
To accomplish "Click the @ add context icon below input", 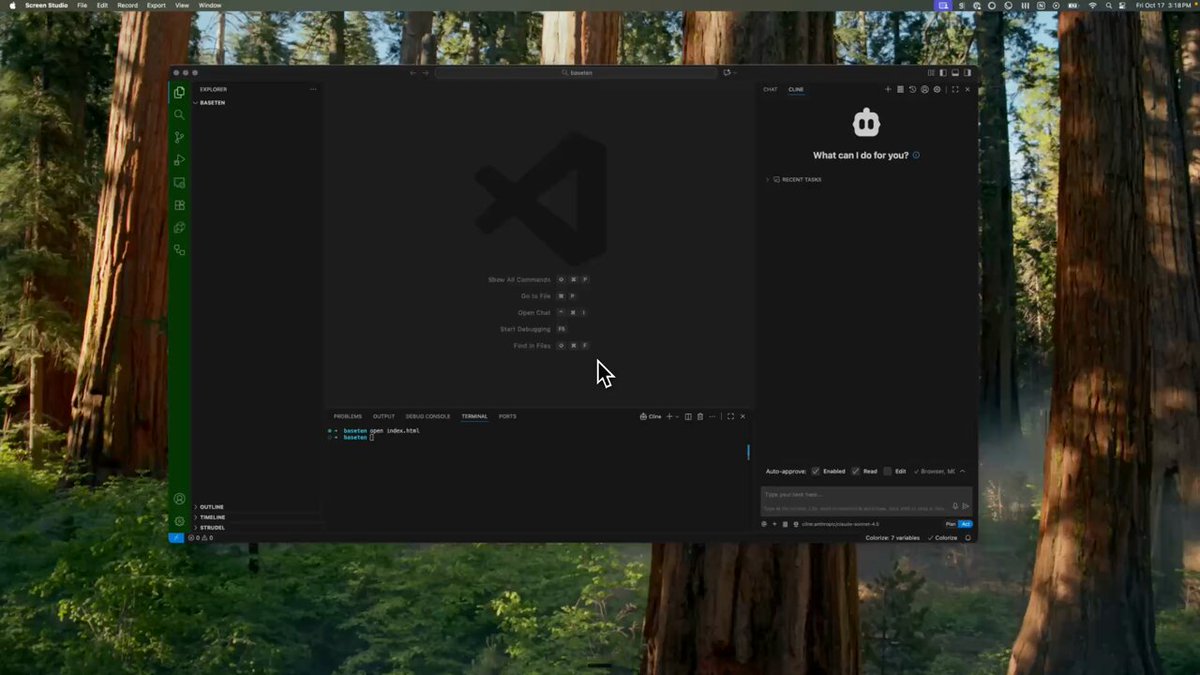I will [x=763, y=524].
